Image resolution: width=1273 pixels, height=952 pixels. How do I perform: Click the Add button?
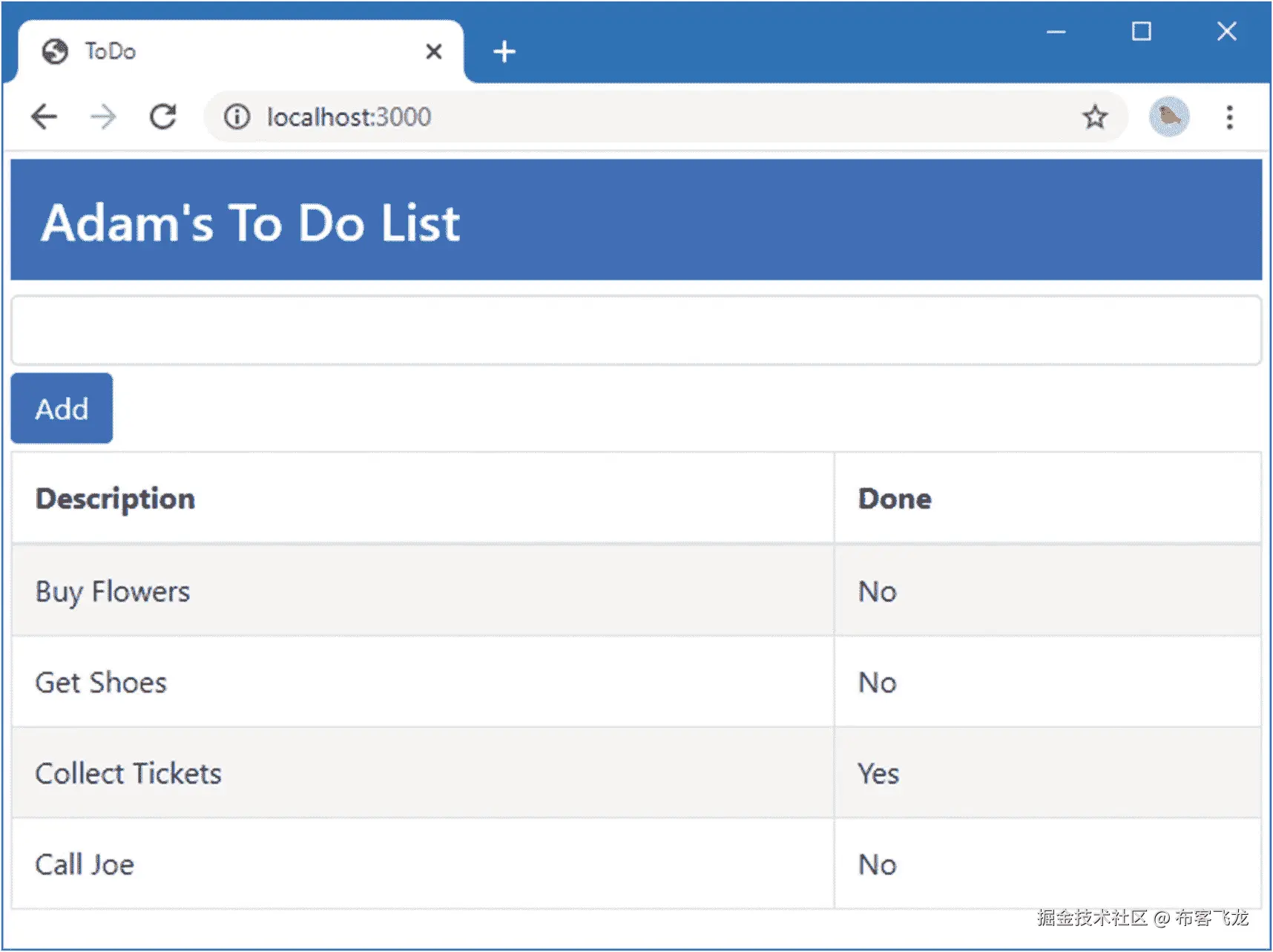point(62,409)
